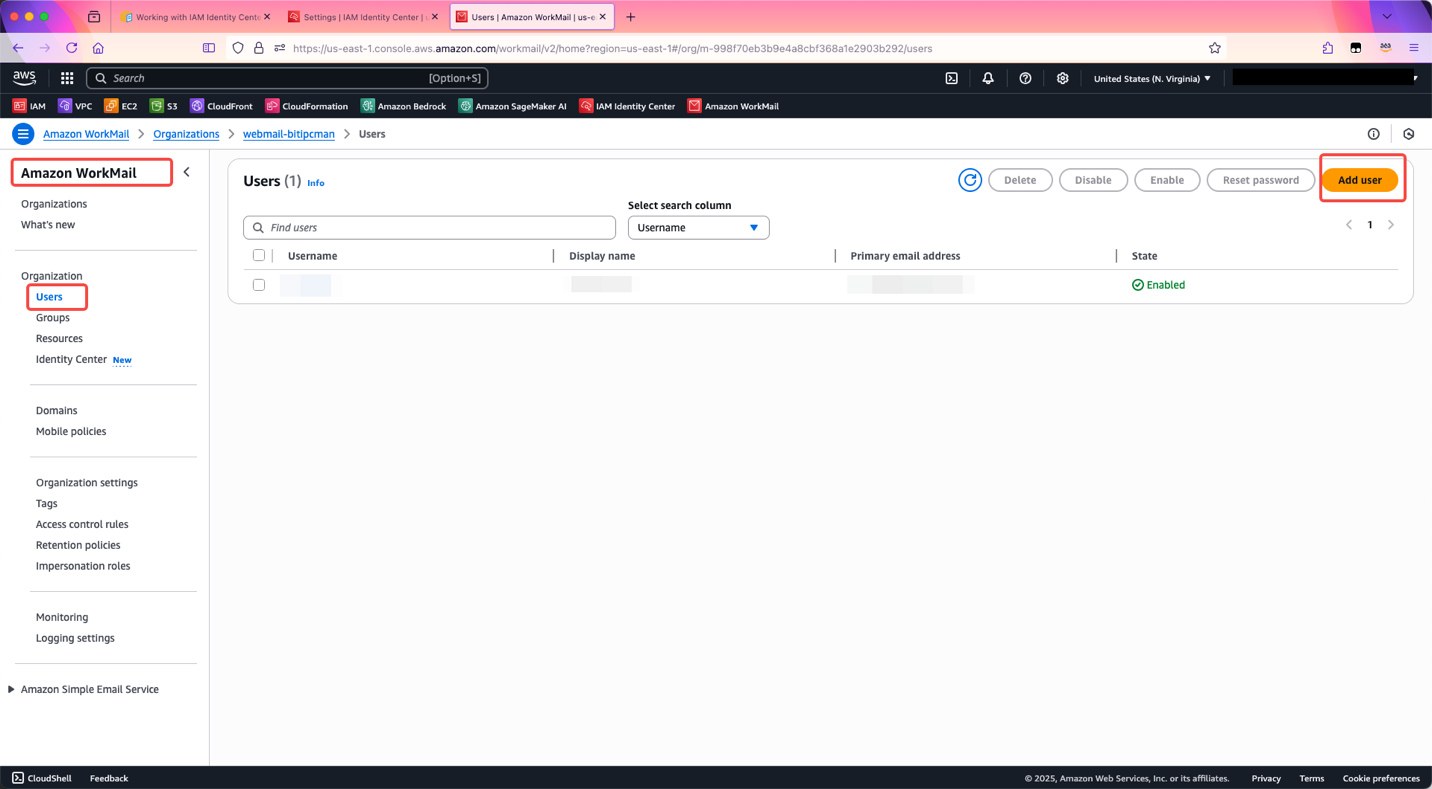Open the notifications bell
Screen dimensions: 1432x789
pyautogui.click(x=988, y=78)
